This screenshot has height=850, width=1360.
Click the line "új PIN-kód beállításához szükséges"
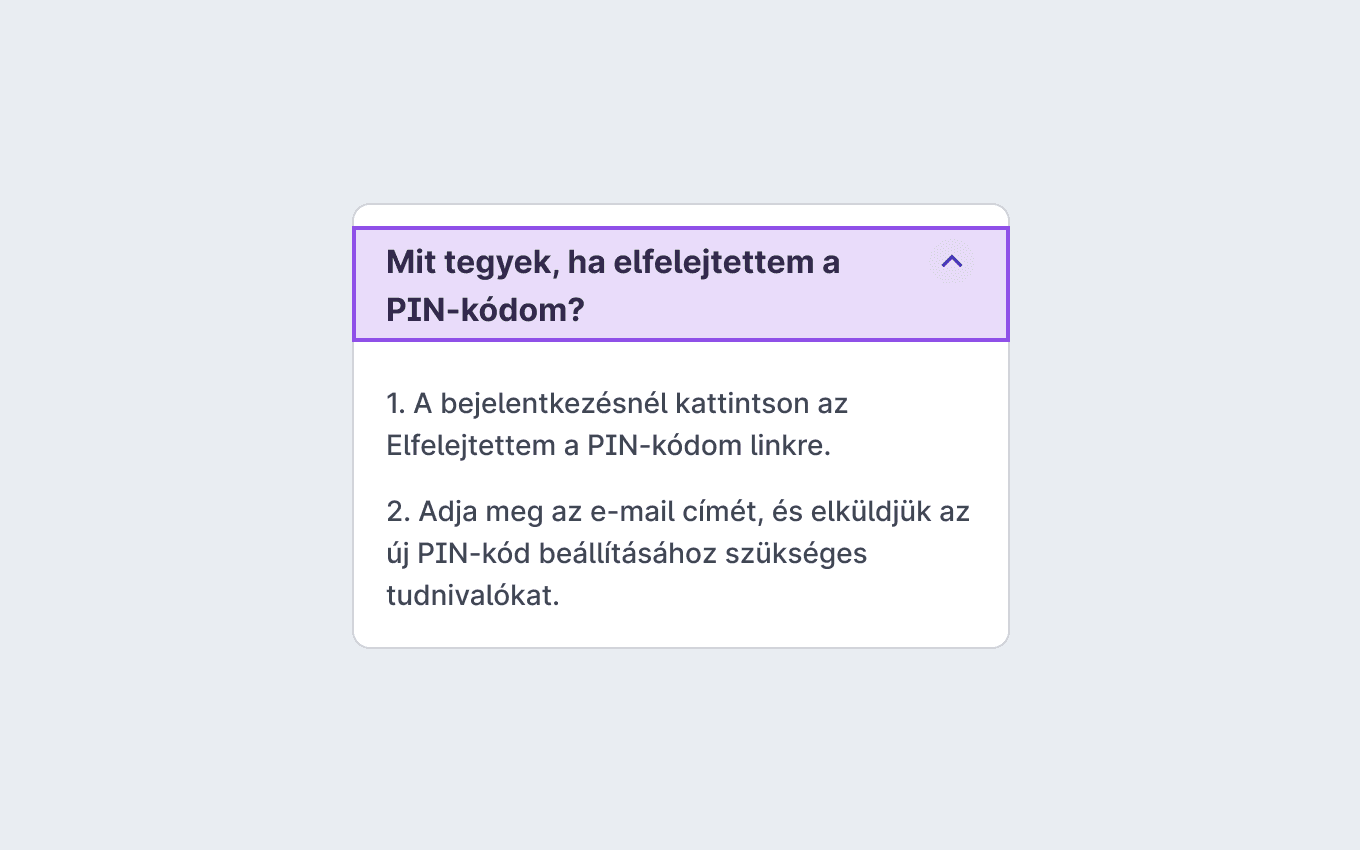click(627, 553)
